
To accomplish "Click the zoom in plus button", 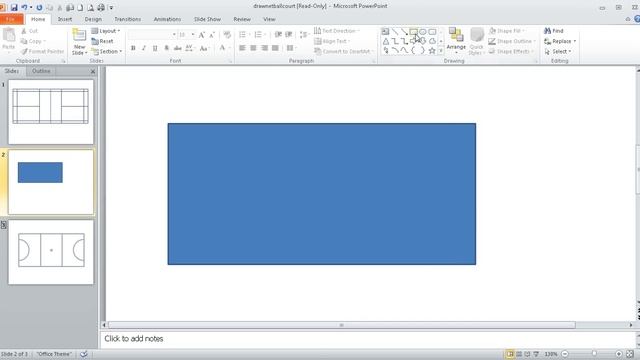I will 619,354.
